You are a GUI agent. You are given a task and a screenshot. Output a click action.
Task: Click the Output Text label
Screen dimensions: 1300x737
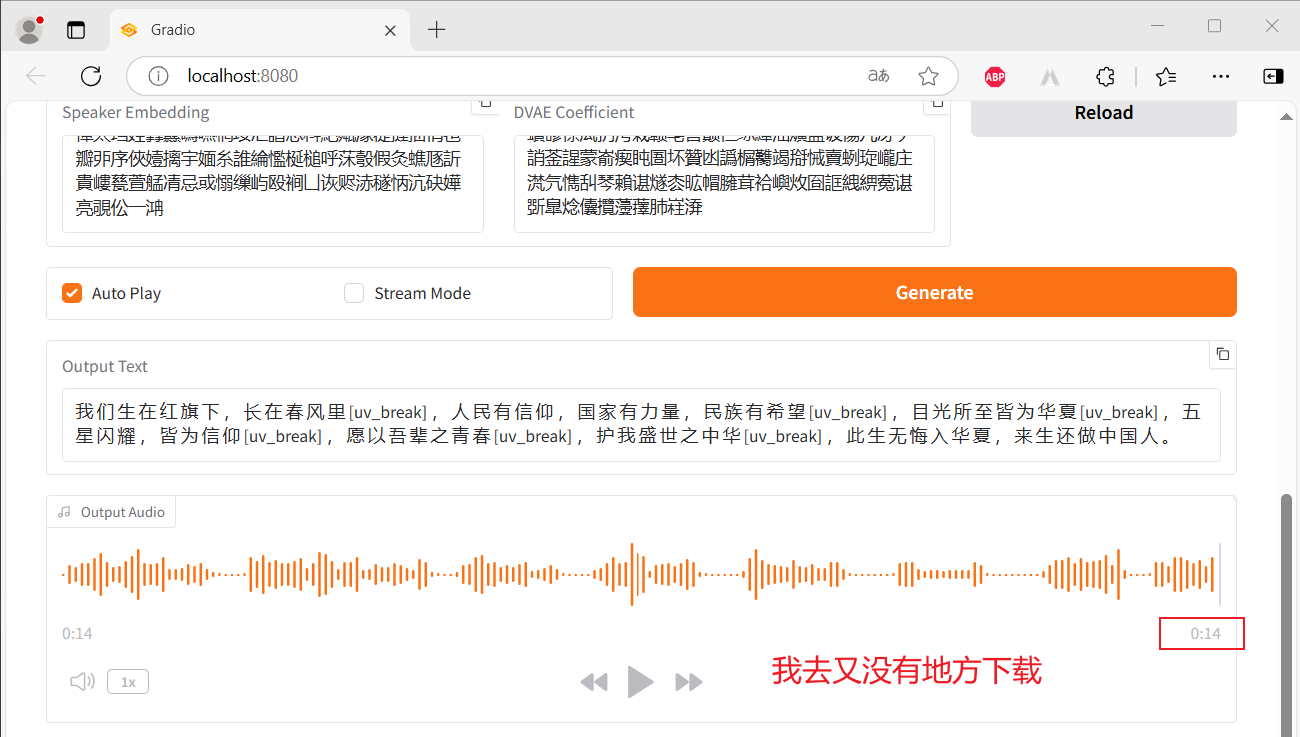[105, 366]
